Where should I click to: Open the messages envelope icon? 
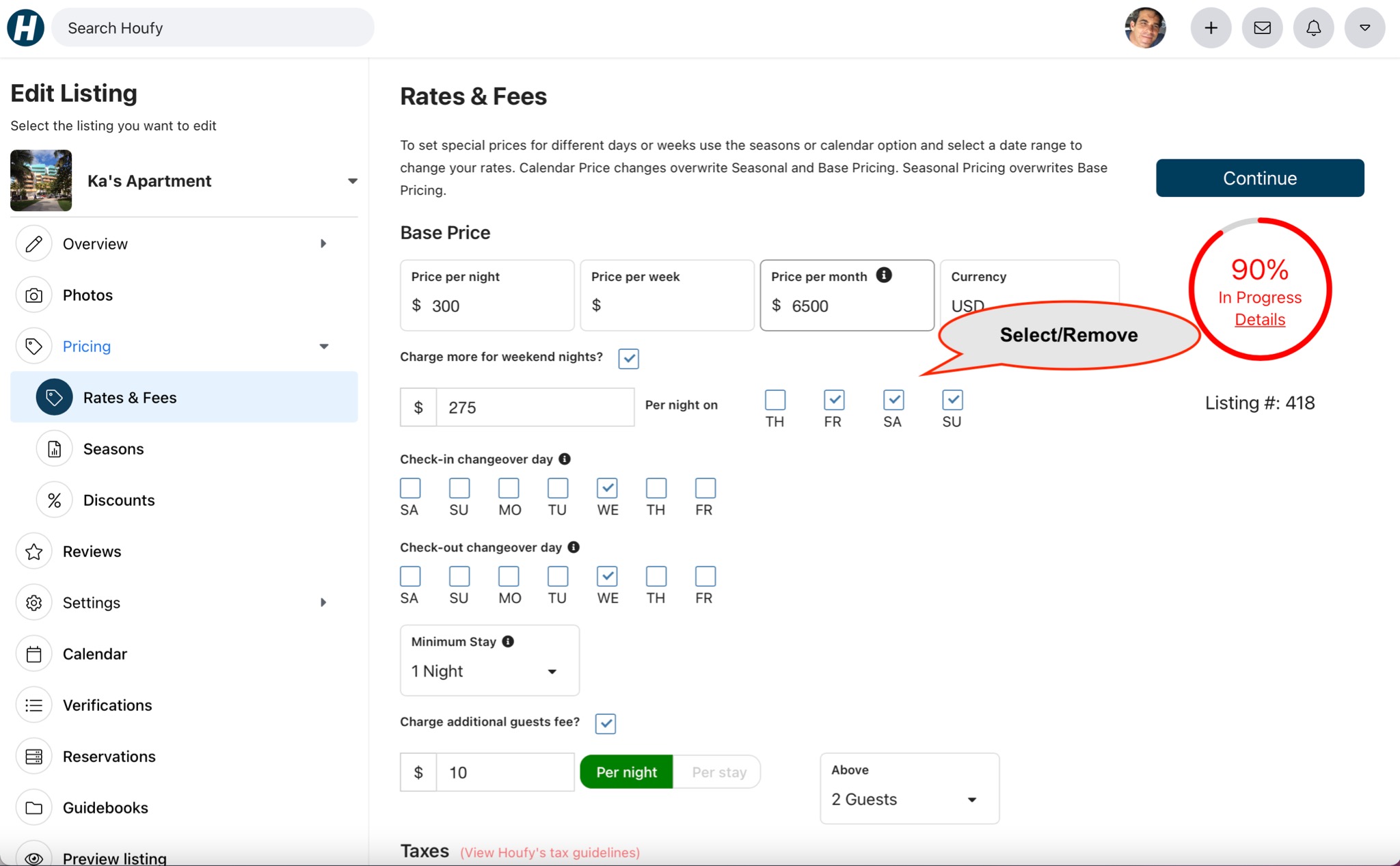1262,28
